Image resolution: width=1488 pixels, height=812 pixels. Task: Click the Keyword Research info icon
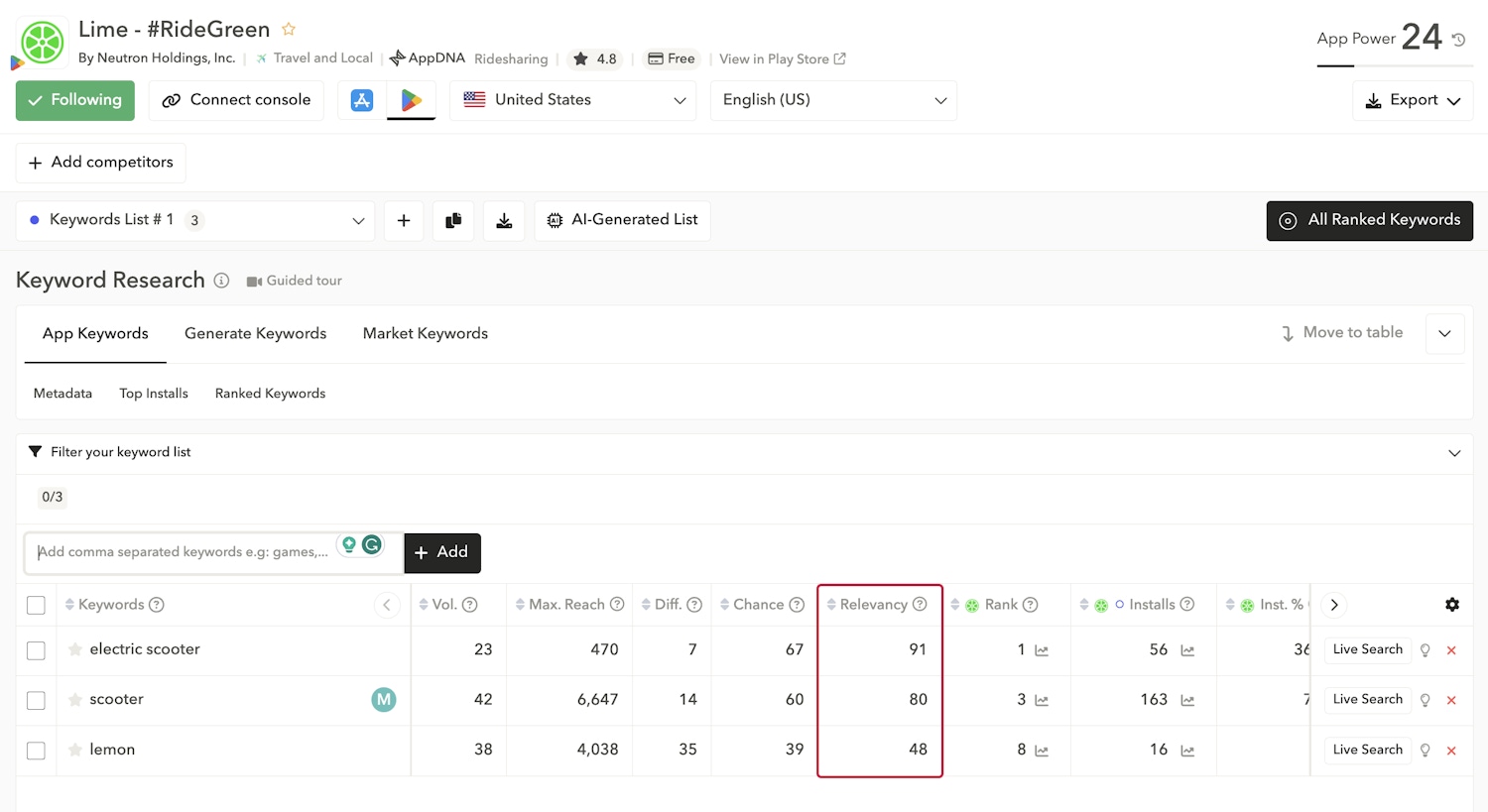click(x=221, y=281)
